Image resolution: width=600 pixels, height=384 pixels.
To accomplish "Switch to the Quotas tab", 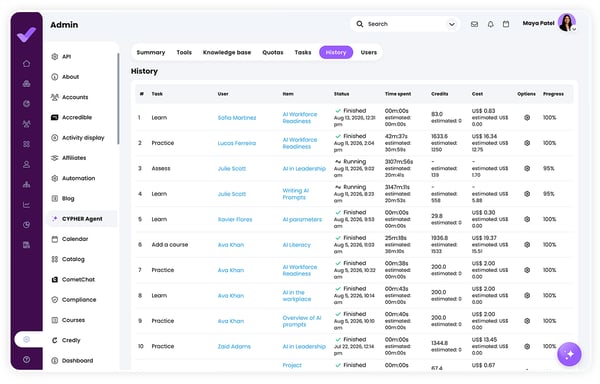I will click(273, 52).
